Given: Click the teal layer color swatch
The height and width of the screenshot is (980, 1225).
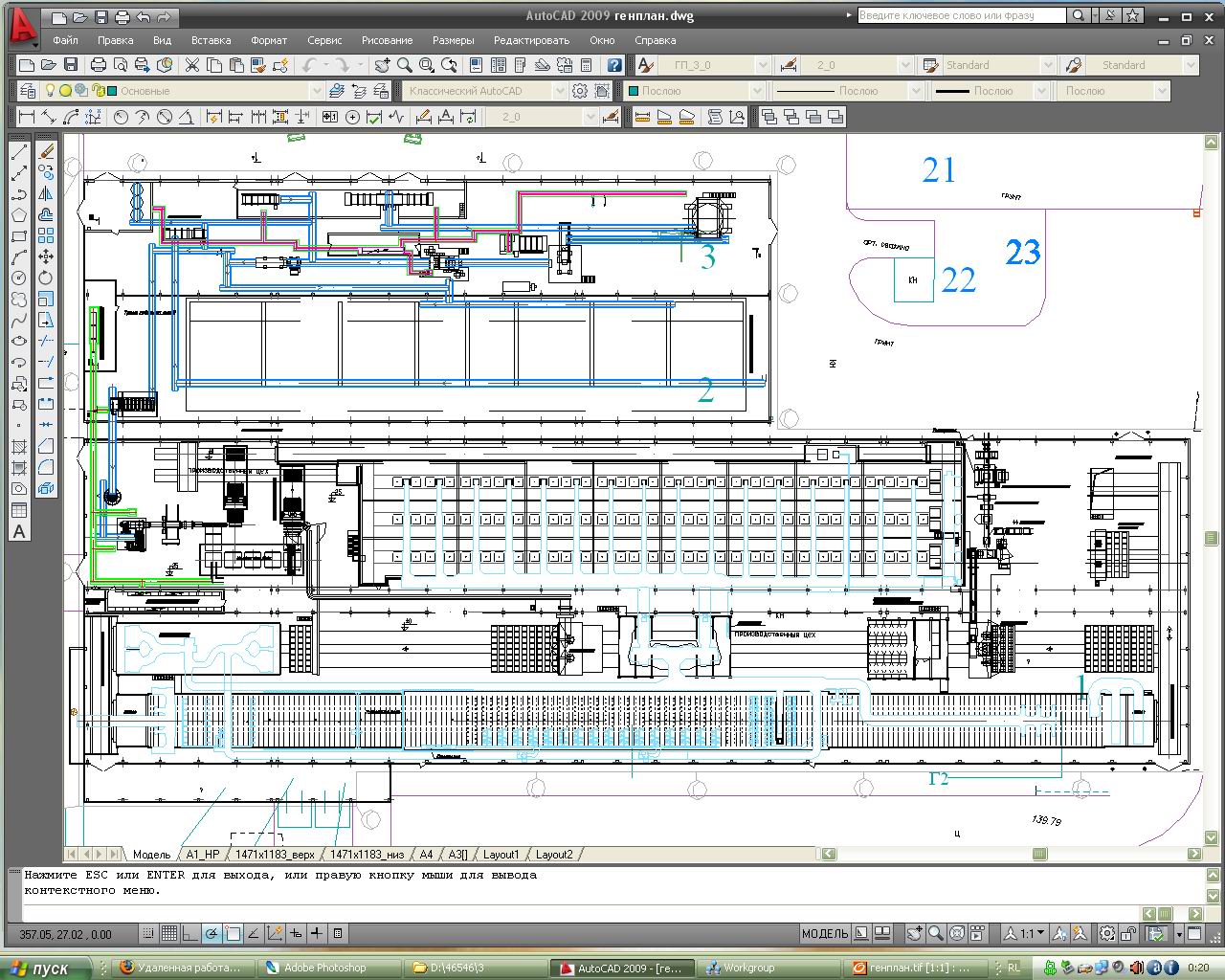Looking at the screenshot, I should coord(112,91).
